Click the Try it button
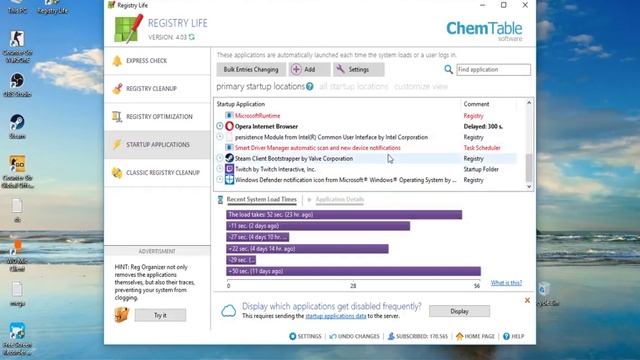This screenshot has height=360, width=640. (160, 315)
